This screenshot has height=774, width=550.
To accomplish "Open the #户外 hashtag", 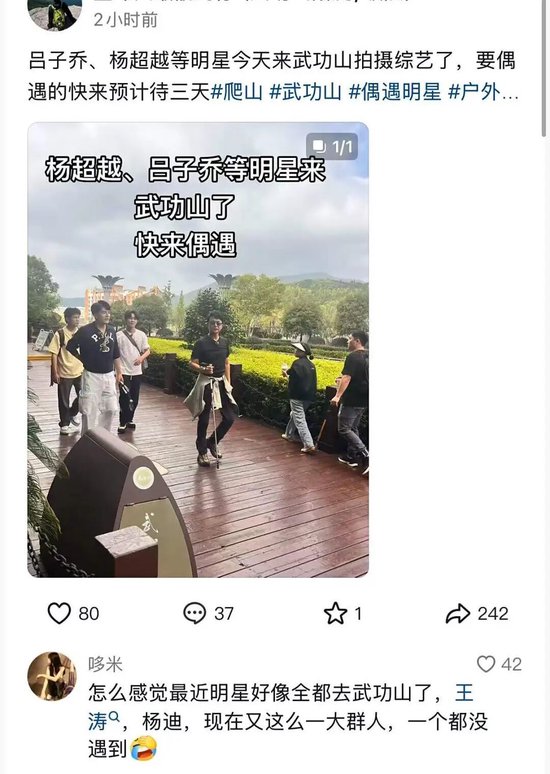I will 474,92.
